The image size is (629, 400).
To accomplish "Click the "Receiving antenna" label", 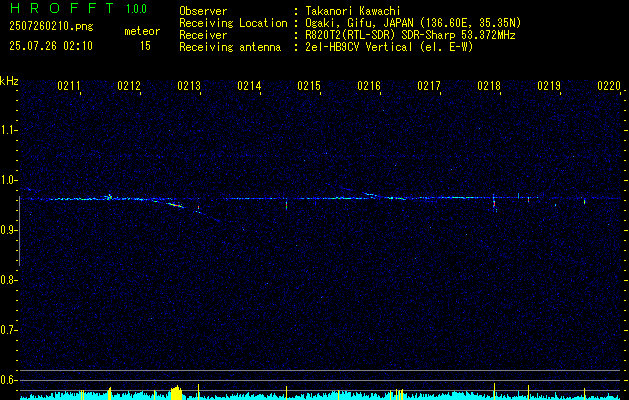I will [230, 47].
